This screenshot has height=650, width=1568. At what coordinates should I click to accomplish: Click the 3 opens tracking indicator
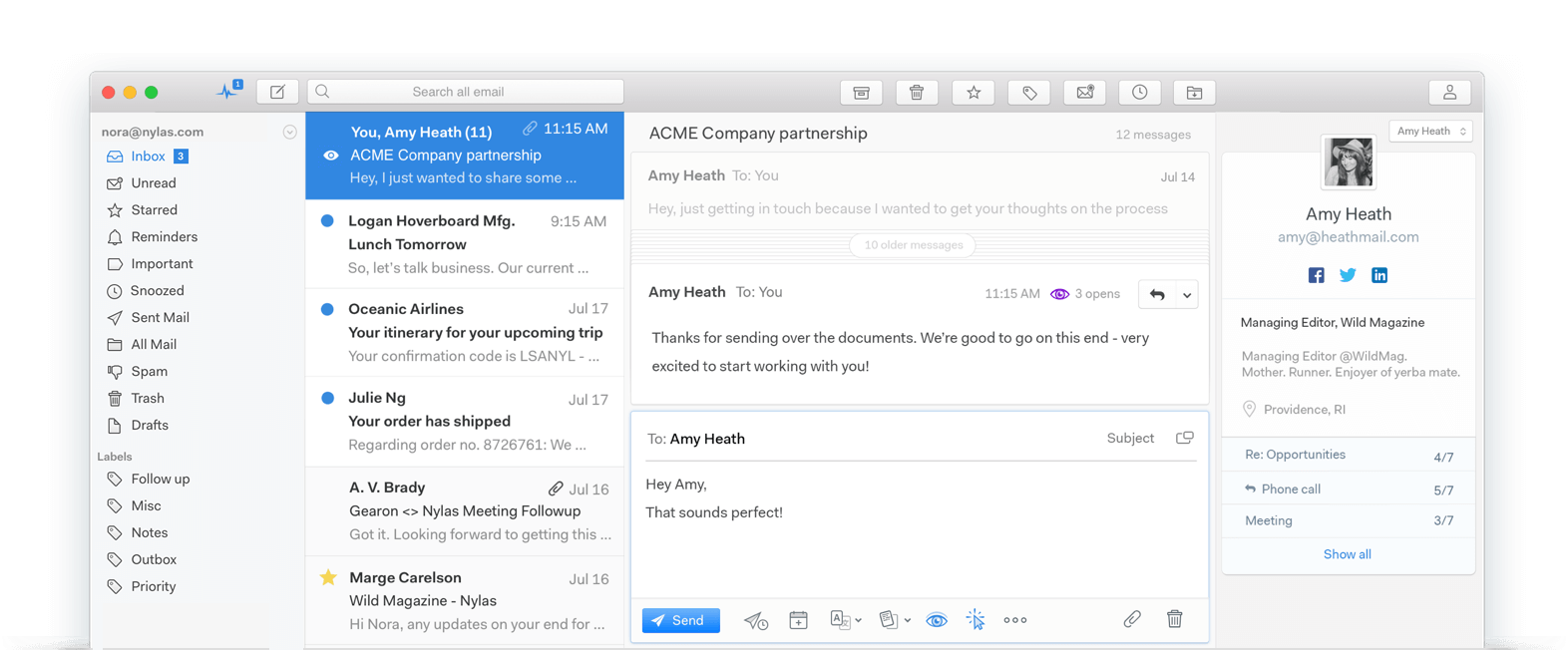[x=1085, y=294]
